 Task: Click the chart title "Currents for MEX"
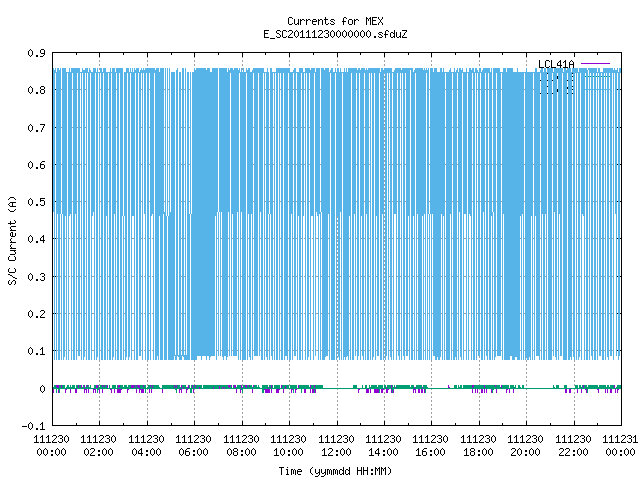[x=335, y=21]
